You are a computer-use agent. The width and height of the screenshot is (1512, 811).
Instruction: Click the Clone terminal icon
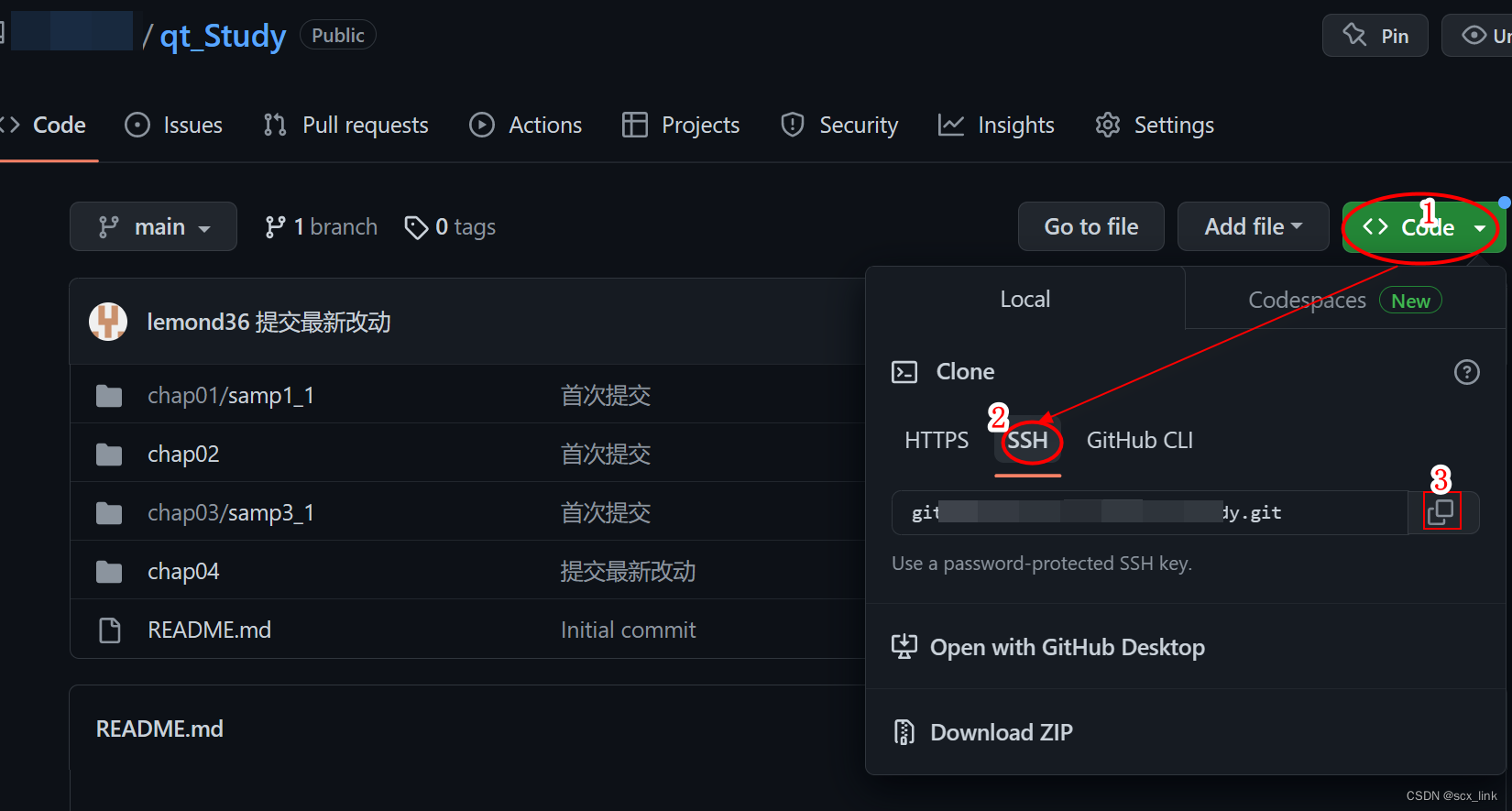click(x=904, y=372)
